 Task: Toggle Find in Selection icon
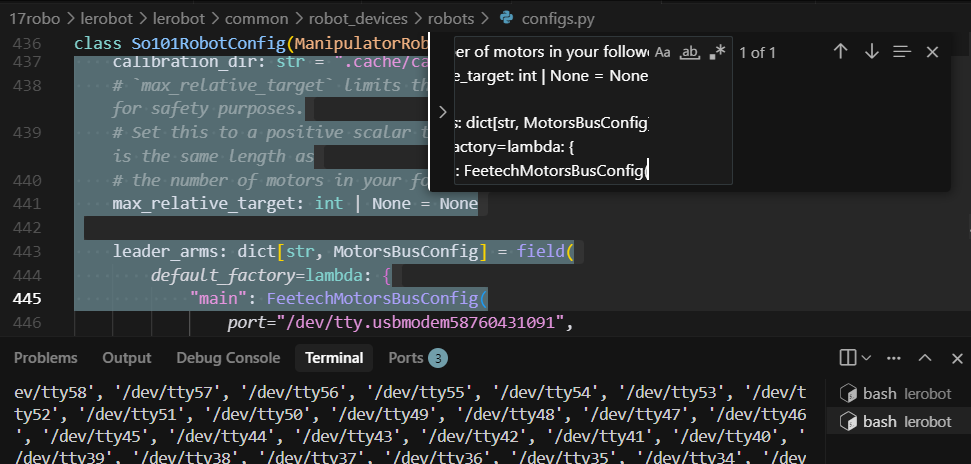pos(902,51)
